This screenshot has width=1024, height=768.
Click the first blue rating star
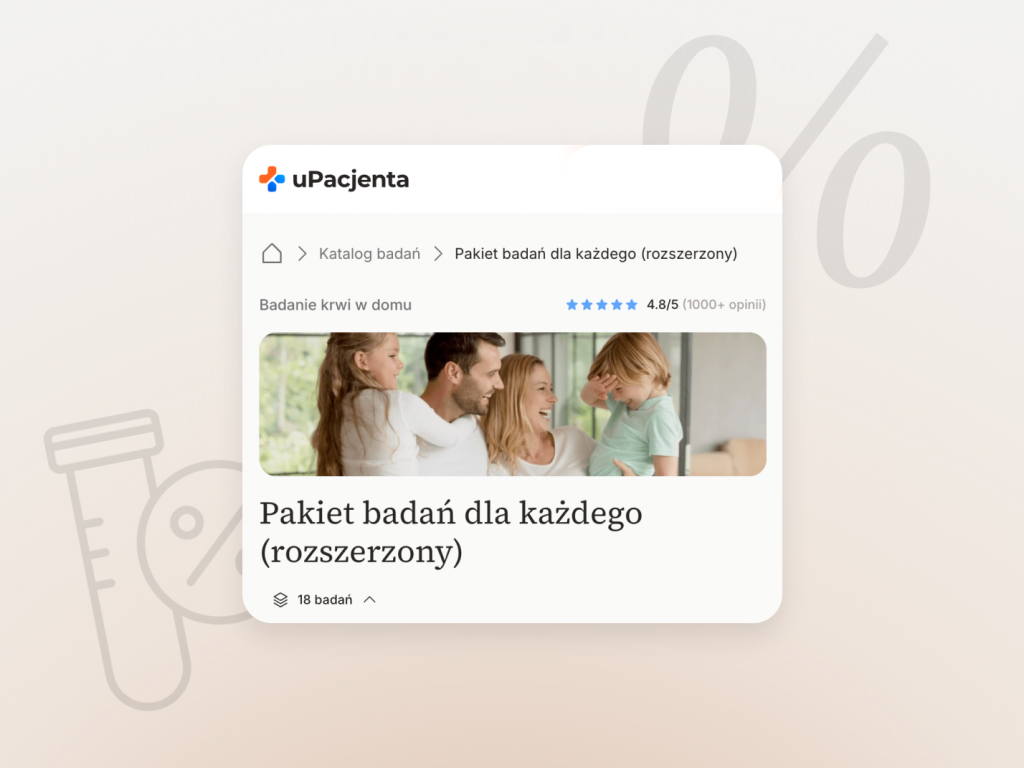point(571,304)
